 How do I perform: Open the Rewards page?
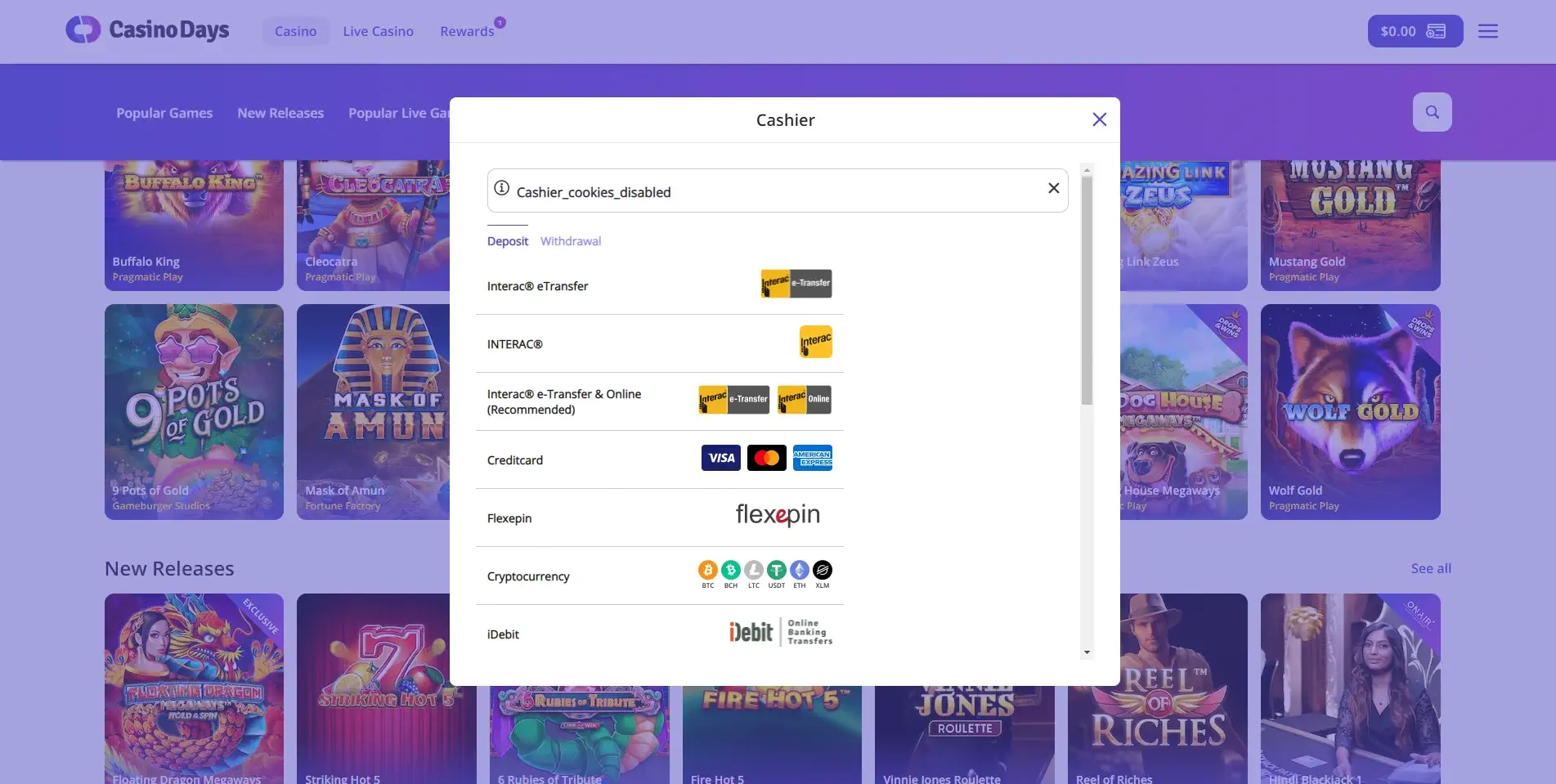(467, 31)
